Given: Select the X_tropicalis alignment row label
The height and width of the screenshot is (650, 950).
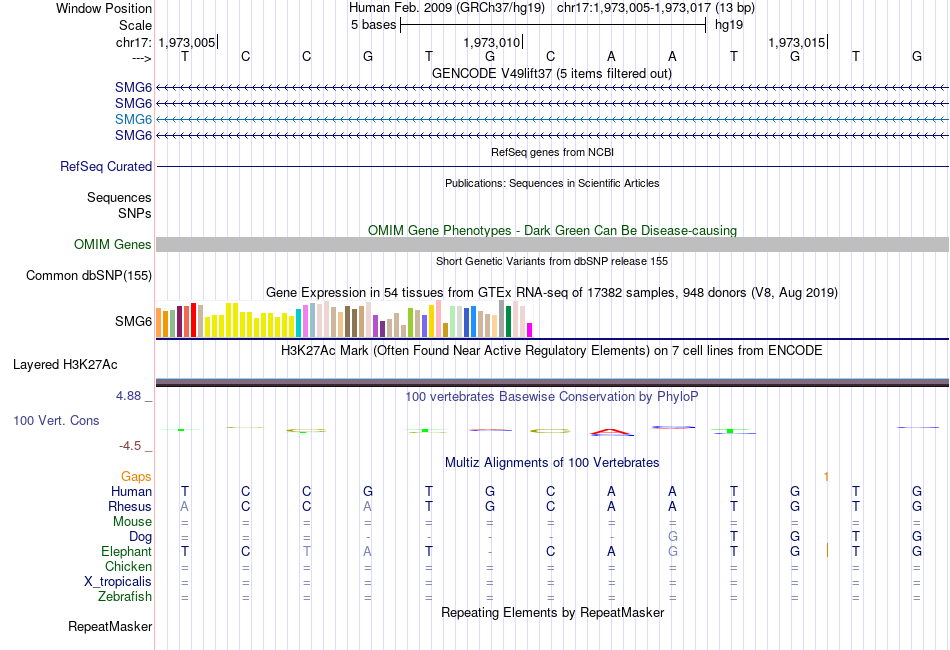Looking at the screenshot, I should (118, 582).
